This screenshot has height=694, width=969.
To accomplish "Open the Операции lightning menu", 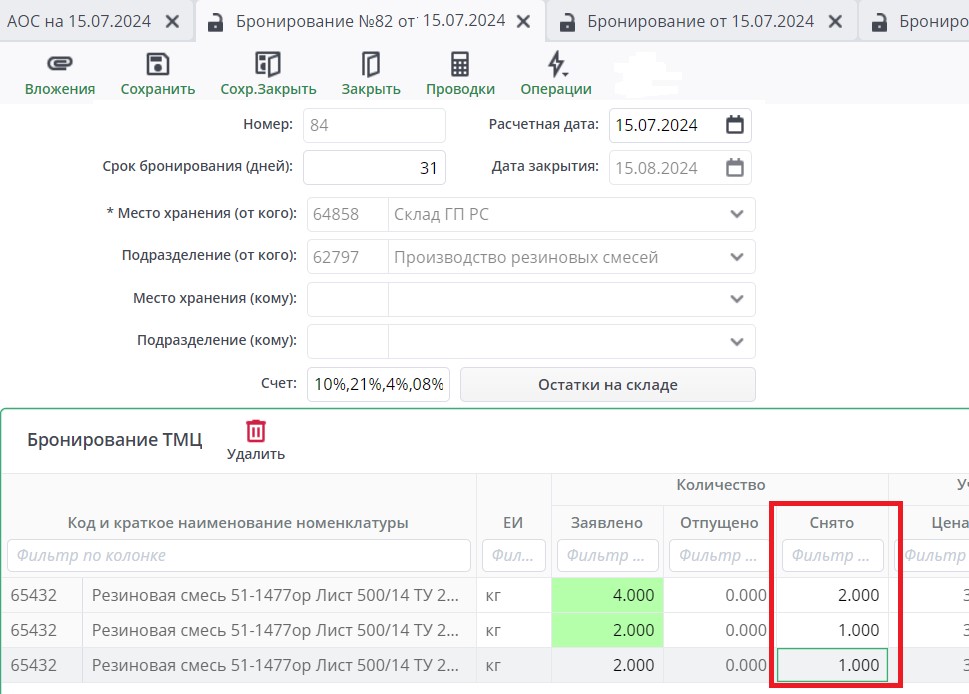I will pos(556,65).
